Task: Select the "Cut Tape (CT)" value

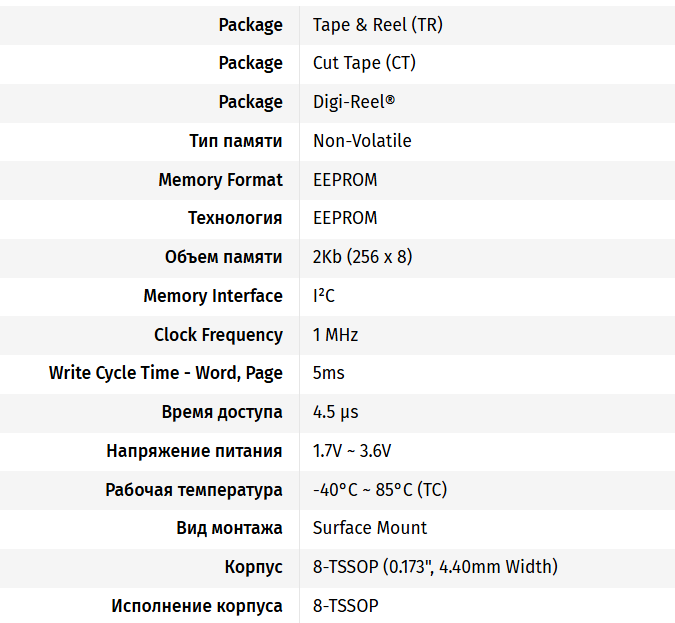Action: pos(364,63)
